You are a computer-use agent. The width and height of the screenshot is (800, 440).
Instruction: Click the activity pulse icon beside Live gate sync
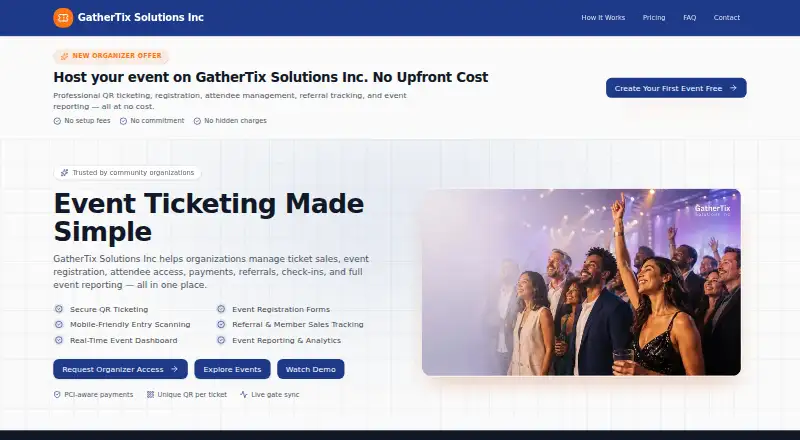pyautogui.click(x=244, y=395)
